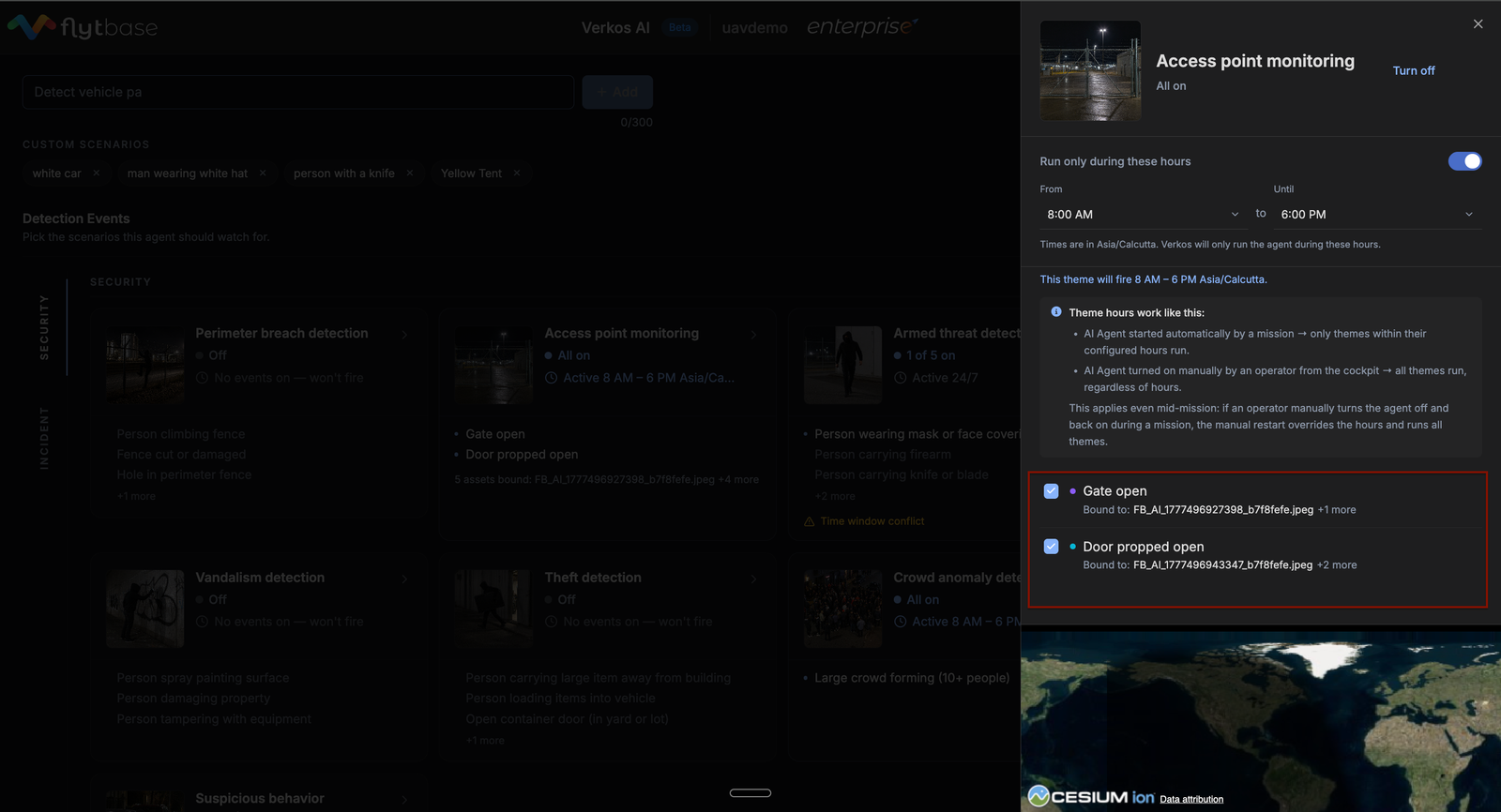Click the Time window conflict warning text
Viewport: 1501px width, 812px height.
pyautogui.click(x=872, y=521)
